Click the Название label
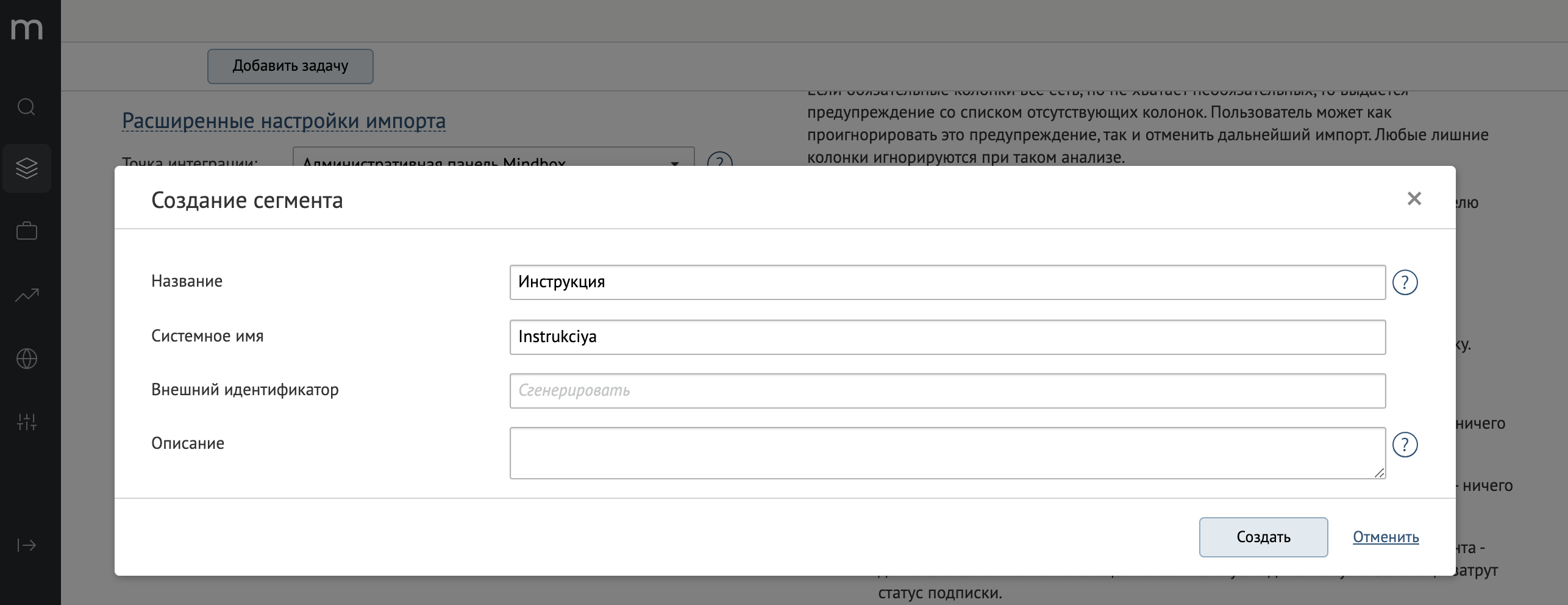 coord(187,281)
